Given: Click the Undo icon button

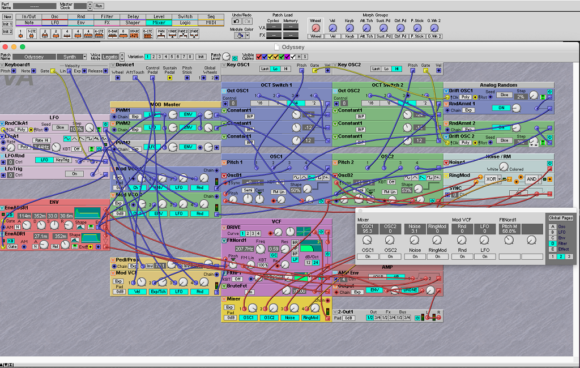Looking at the screenshot, I should coord(236,21).
